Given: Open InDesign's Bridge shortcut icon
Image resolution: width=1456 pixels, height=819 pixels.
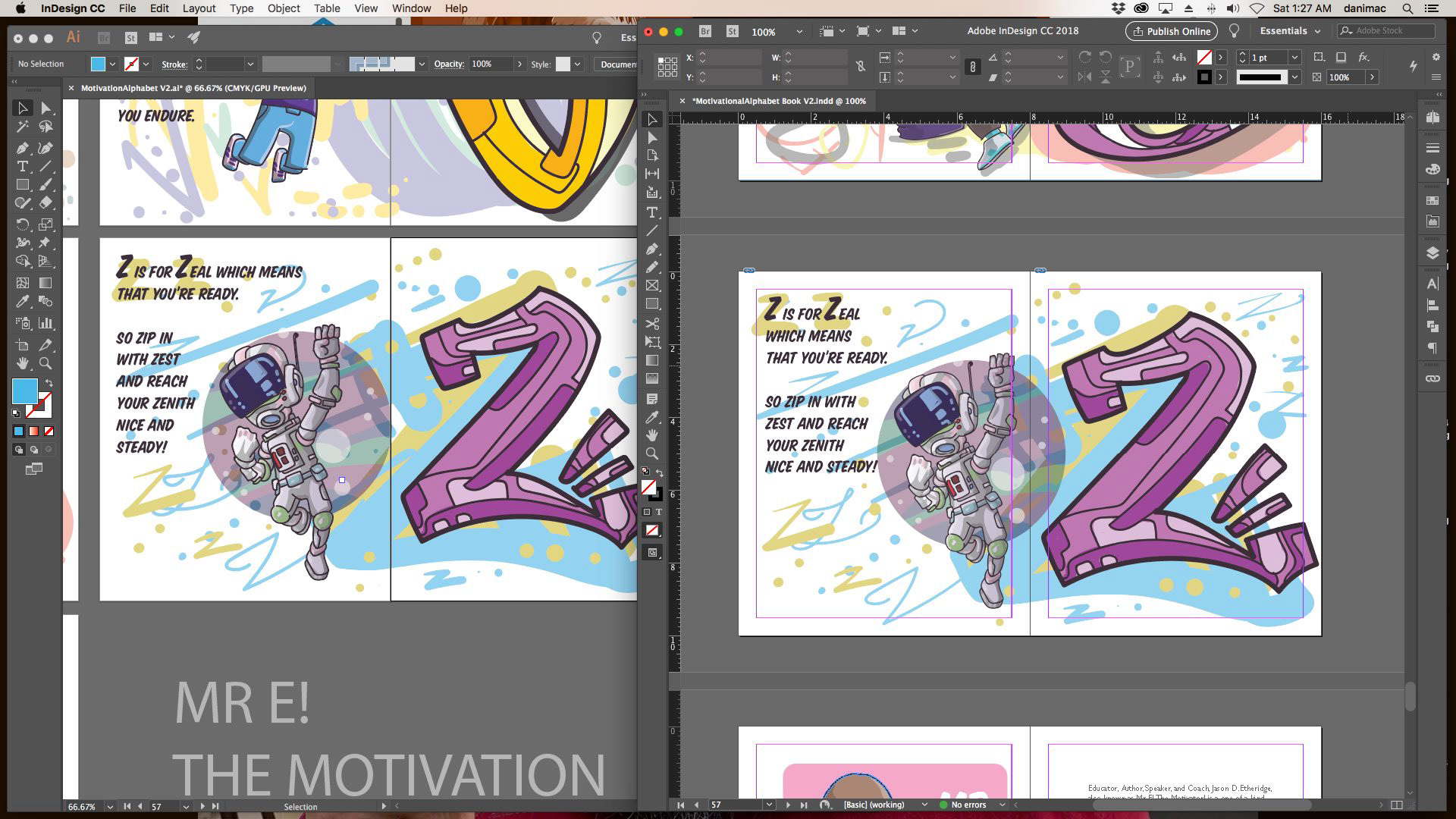Looking at the screenshot, I should click(x=705, y=31).
